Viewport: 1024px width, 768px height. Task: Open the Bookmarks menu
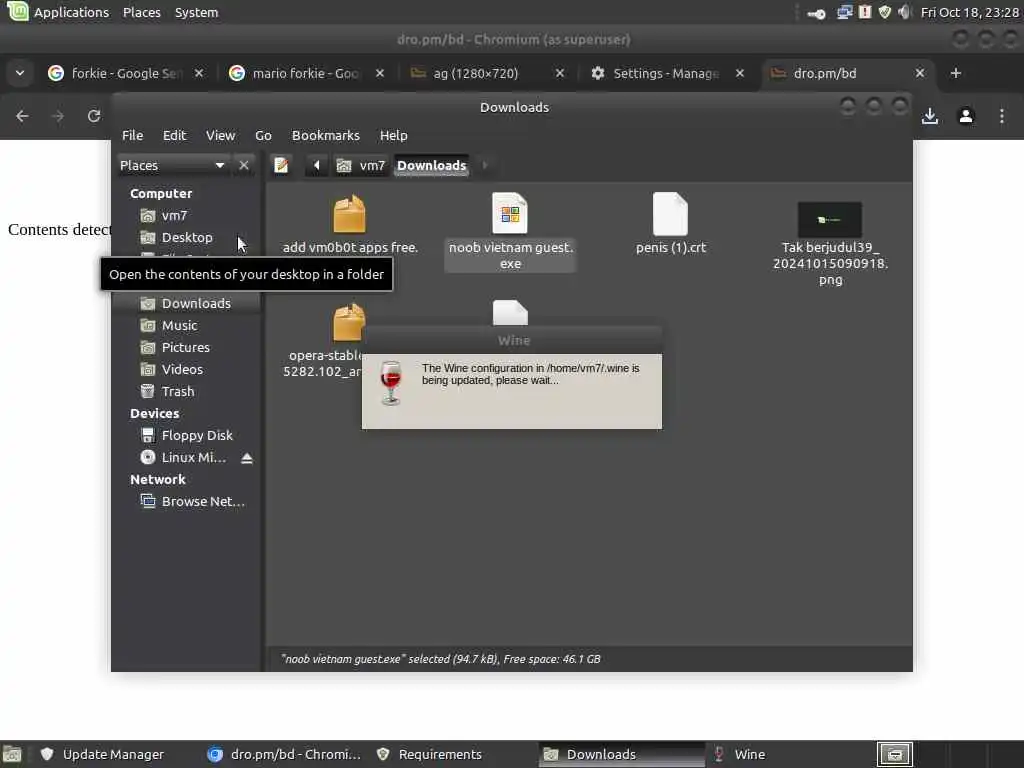(x=326, y=135)
